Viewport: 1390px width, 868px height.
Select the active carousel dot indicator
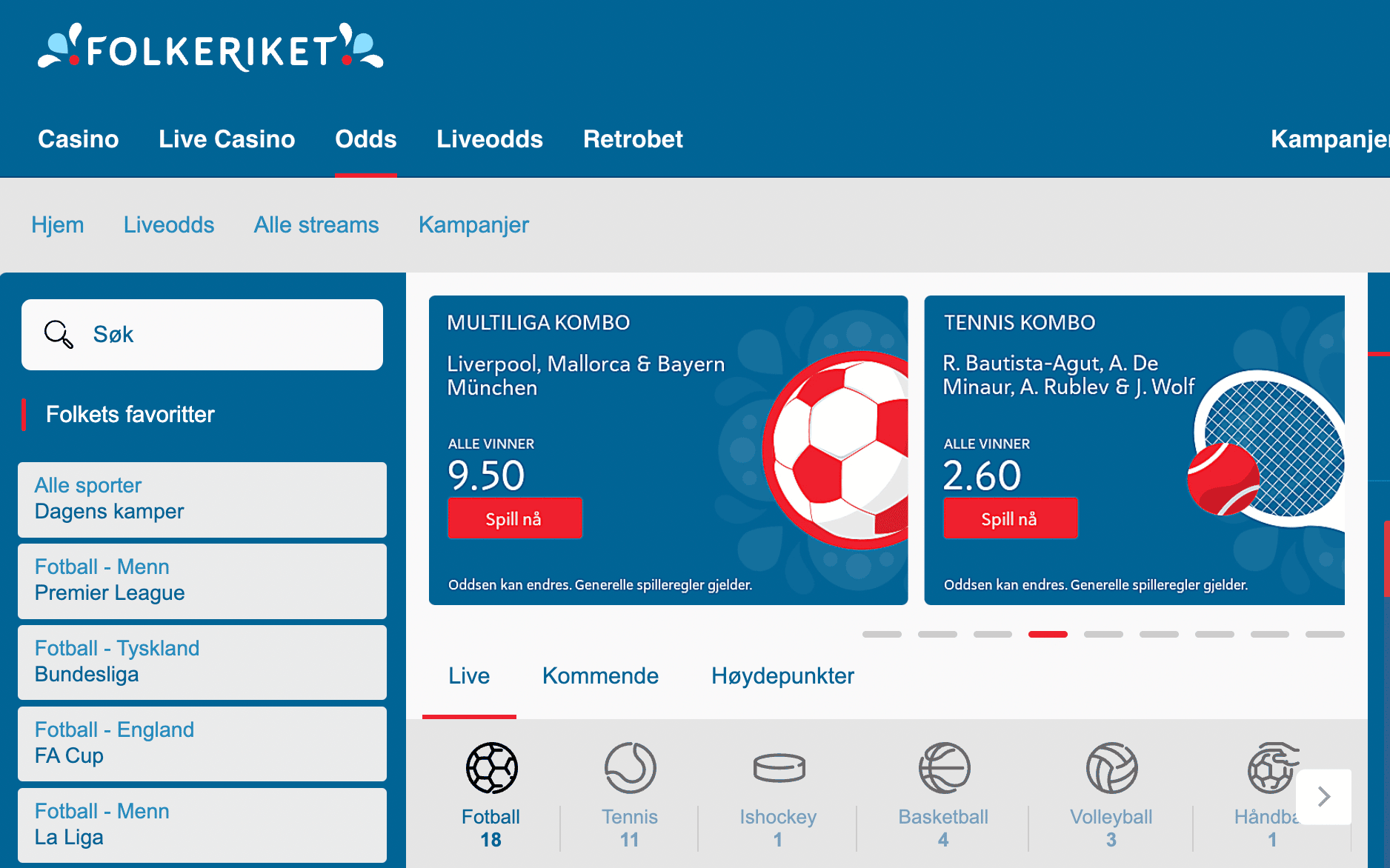1048,634
